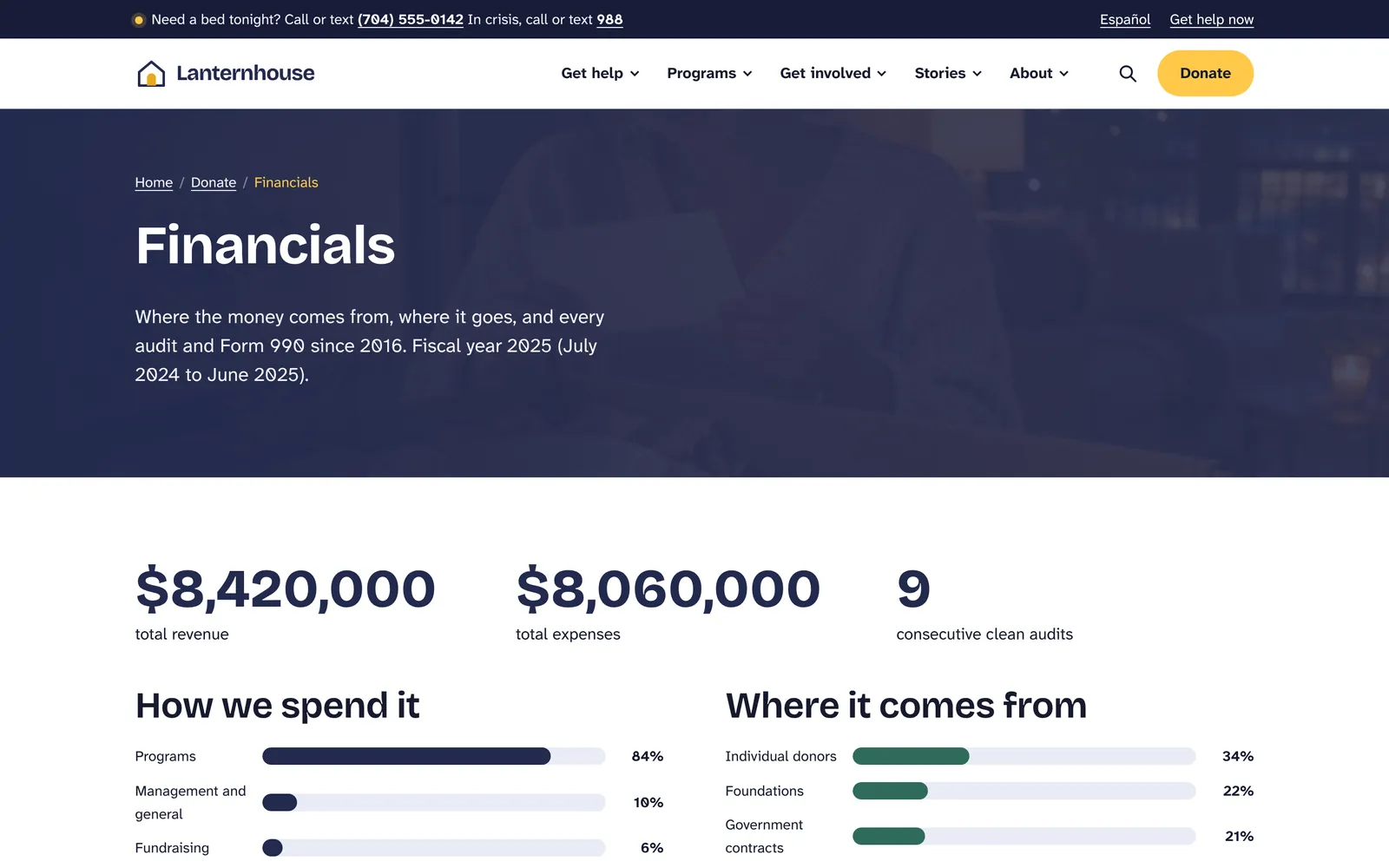The height and width of the screenshot is (868, 1389).
Task: Click the Management and general bar
Action: click(433, 802)
